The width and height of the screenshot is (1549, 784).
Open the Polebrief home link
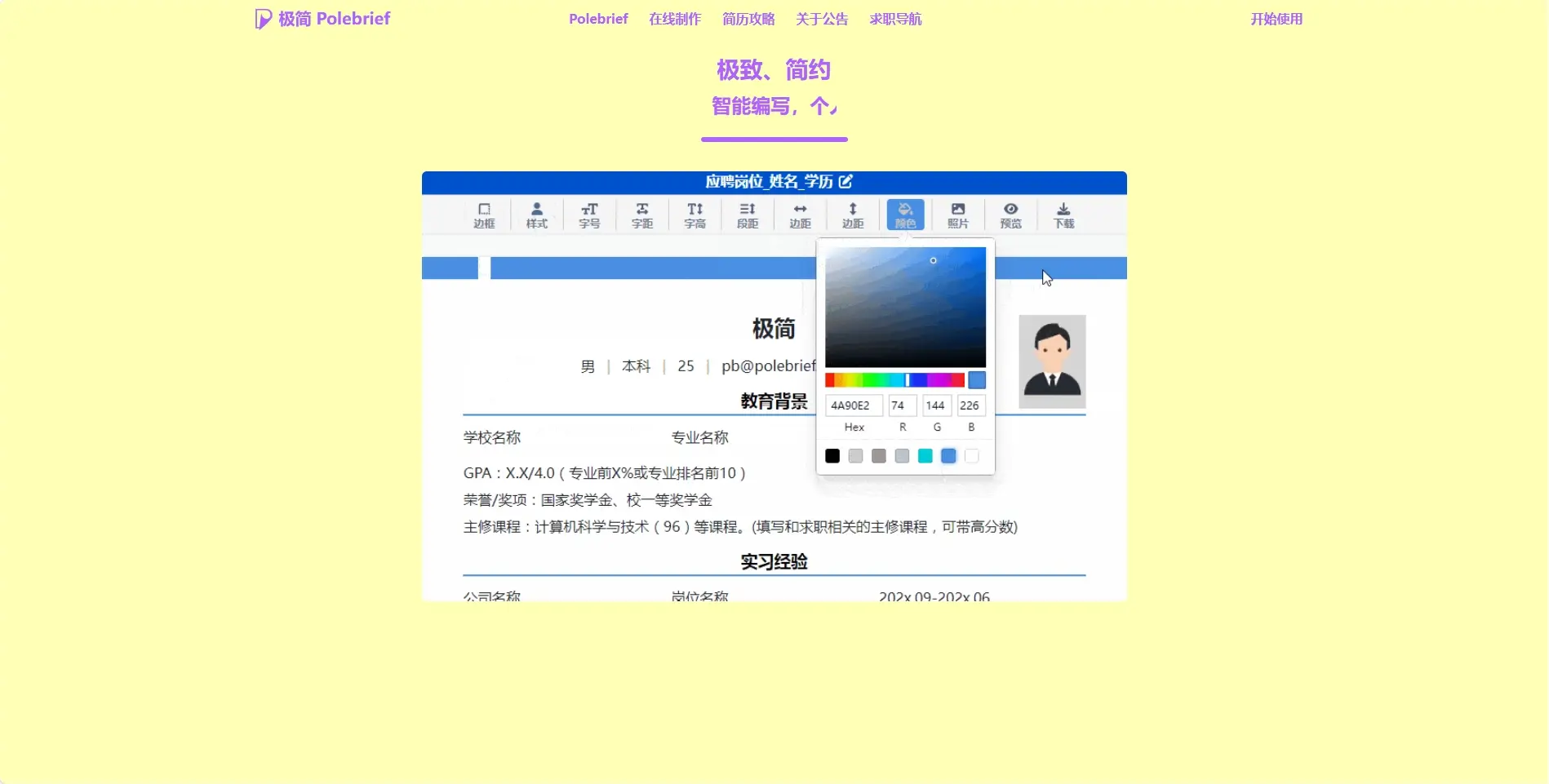[598, 19]
